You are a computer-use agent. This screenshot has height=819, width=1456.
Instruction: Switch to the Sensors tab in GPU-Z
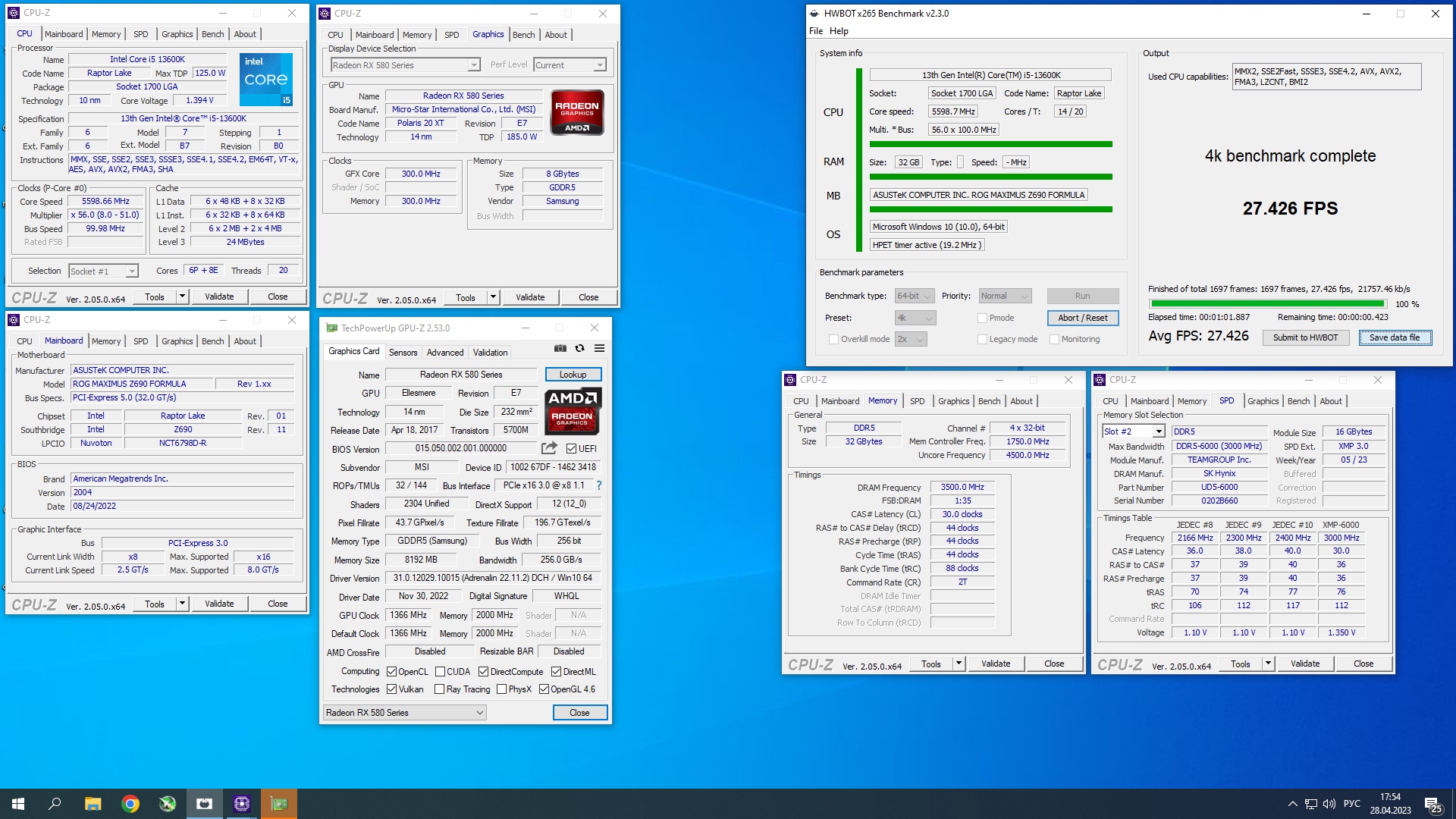coord(403,353)
